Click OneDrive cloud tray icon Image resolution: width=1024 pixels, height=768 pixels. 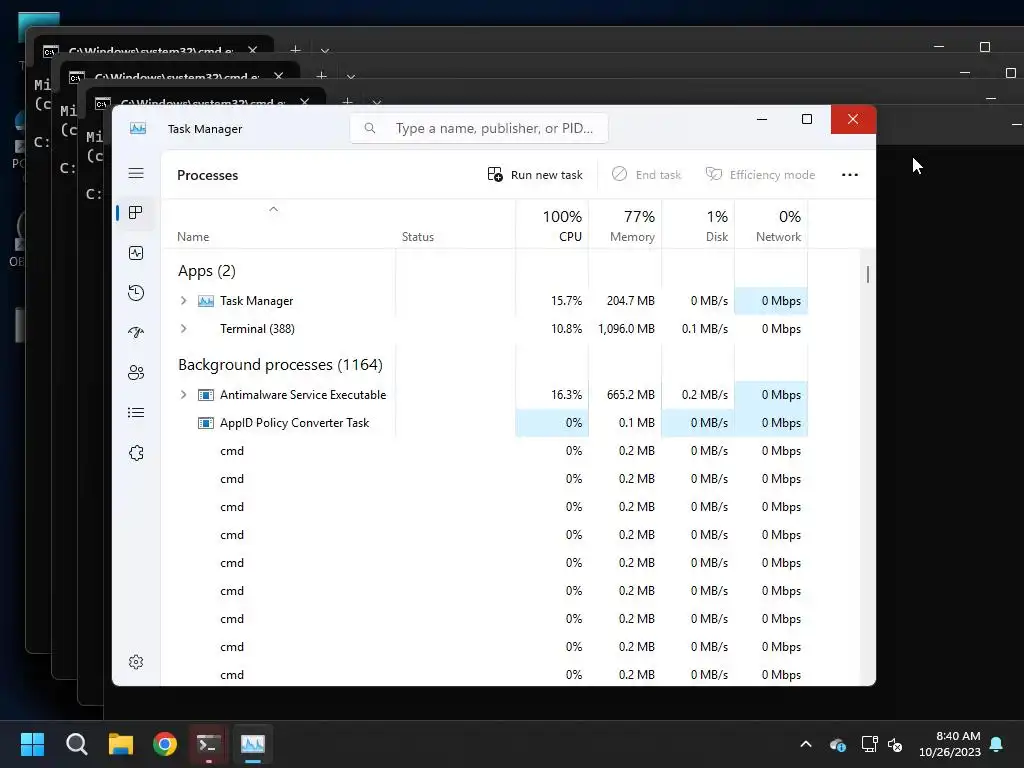coord(837,744)
